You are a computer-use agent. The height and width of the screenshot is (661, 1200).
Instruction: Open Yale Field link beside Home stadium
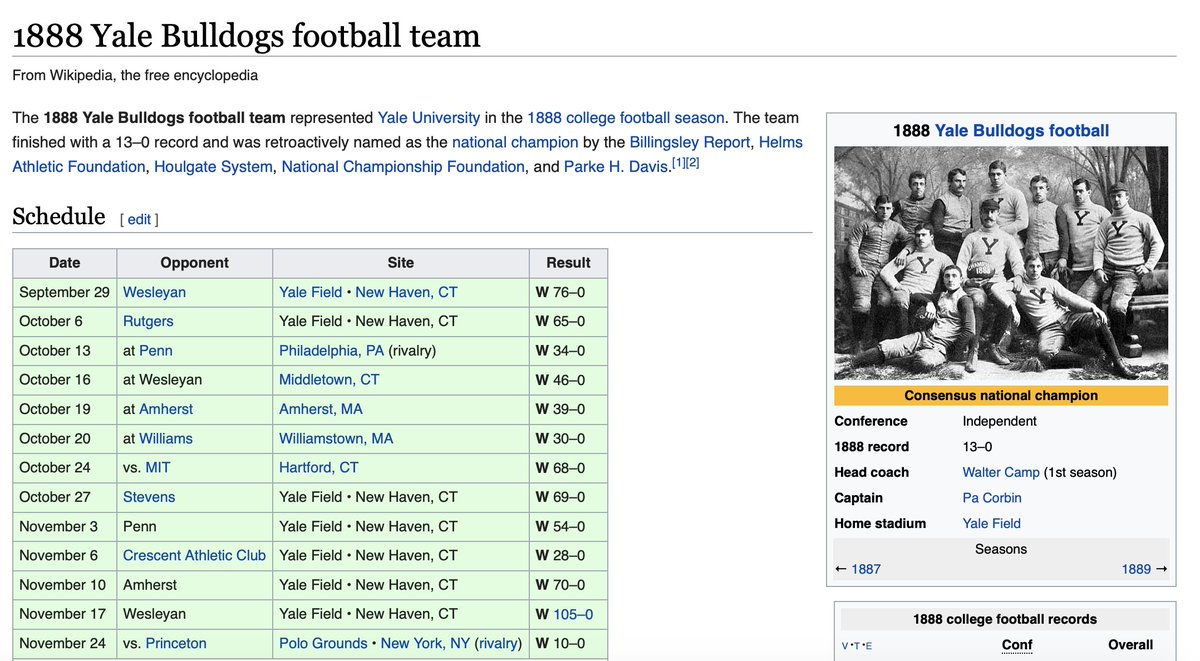[x=992, y=523]
